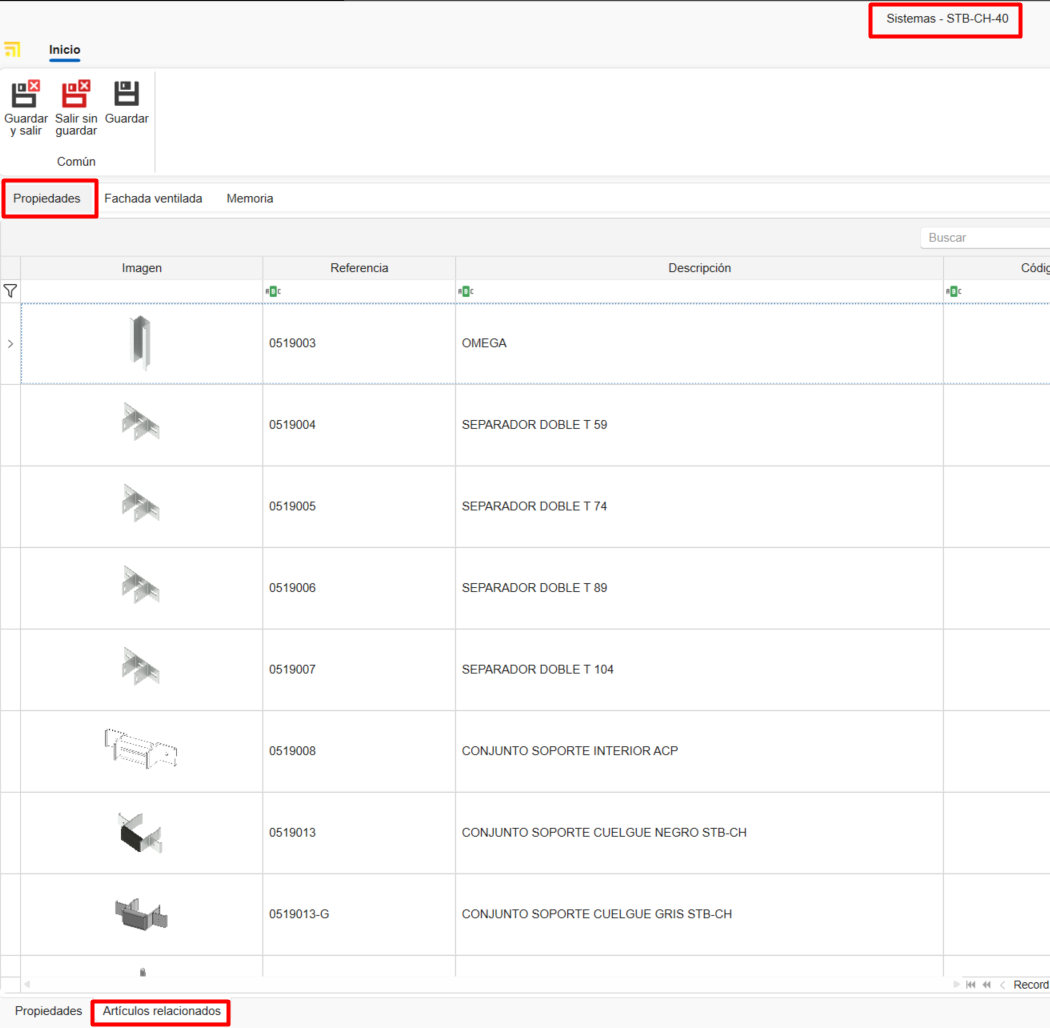The width and height of the screenshot is (1050, 1028).
Task: Sort by Referencia column header
Action: coord(359,268)
